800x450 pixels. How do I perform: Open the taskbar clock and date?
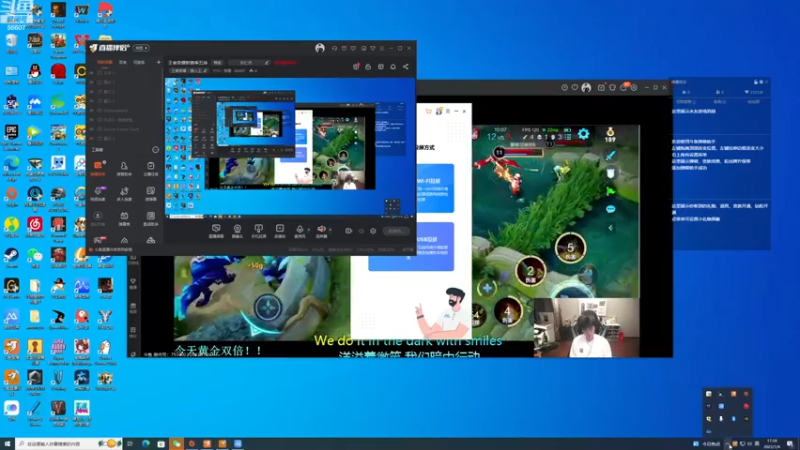(772, 444)
